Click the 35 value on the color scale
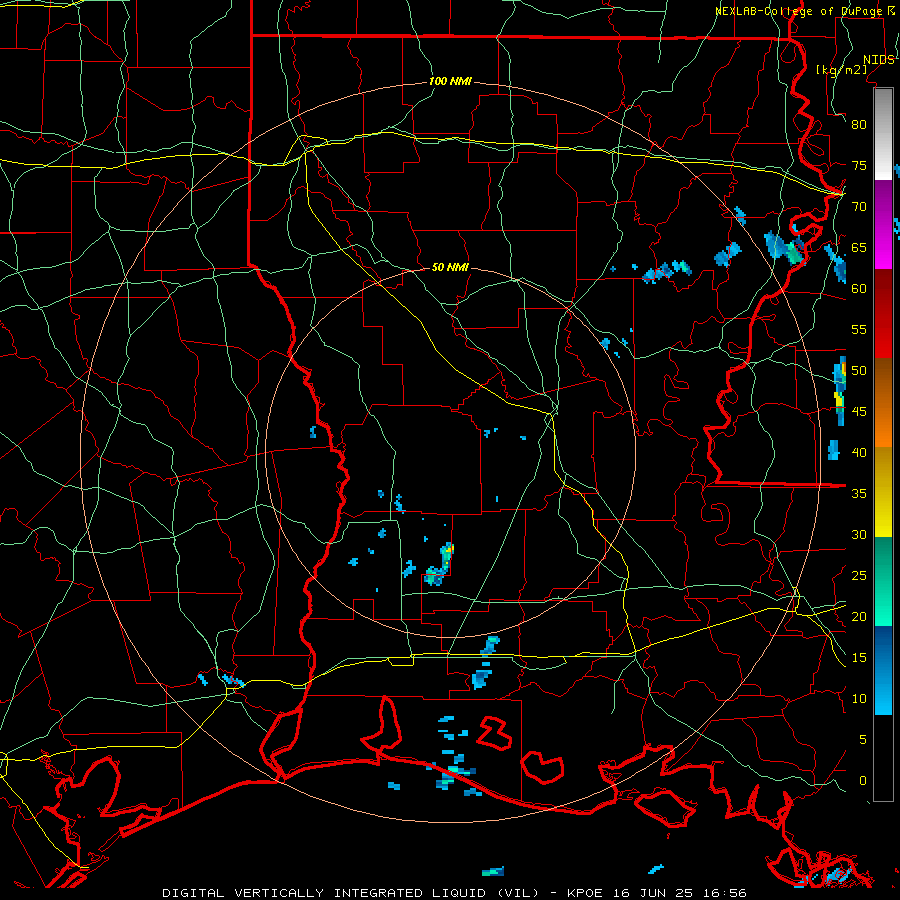Image resolution: width=900 pixels, height=900 pixels. [859, 494]
